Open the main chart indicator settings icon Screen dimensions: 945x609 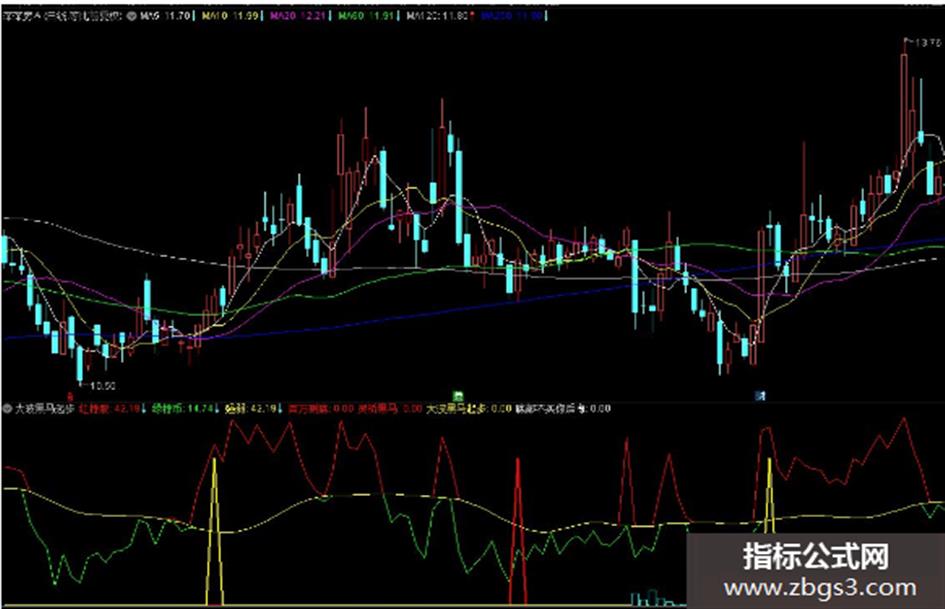click(131, 16)
